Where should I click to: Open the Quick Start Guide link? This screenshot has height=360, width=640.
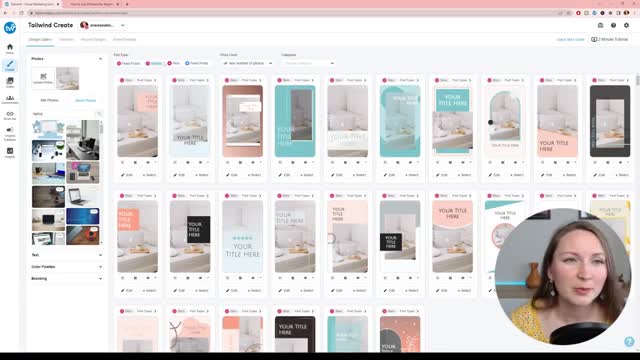point(570,40)
